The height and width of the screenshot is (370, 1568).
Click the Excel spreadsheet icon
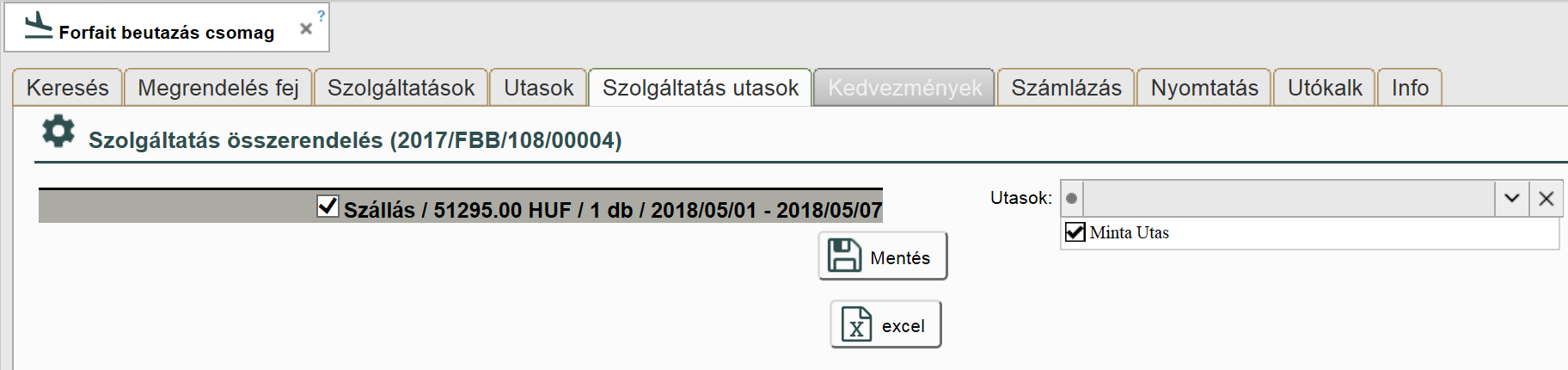pyautogui.click(x=856, y=324)
